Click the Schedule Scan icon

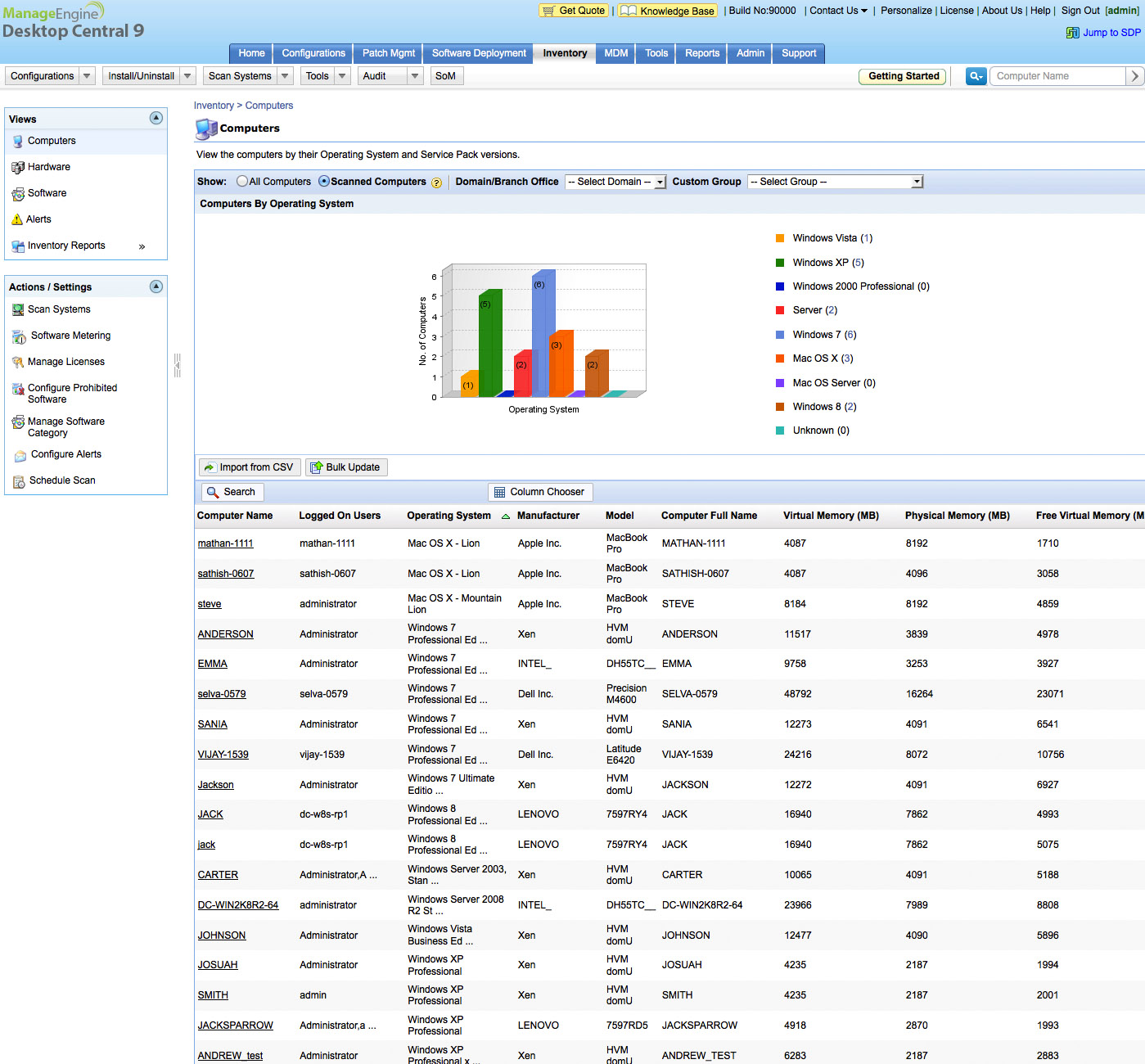pyautogui.click(x=19, y=481)
